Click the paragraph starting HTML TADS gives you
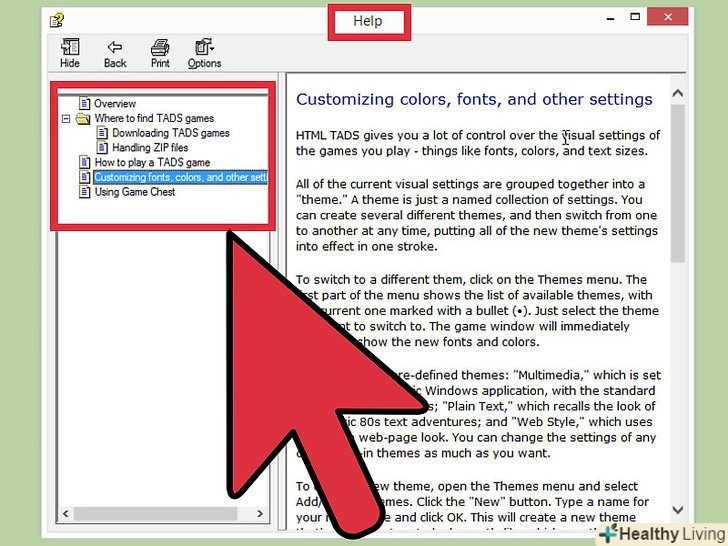728x546 pixels. [478, 143]
